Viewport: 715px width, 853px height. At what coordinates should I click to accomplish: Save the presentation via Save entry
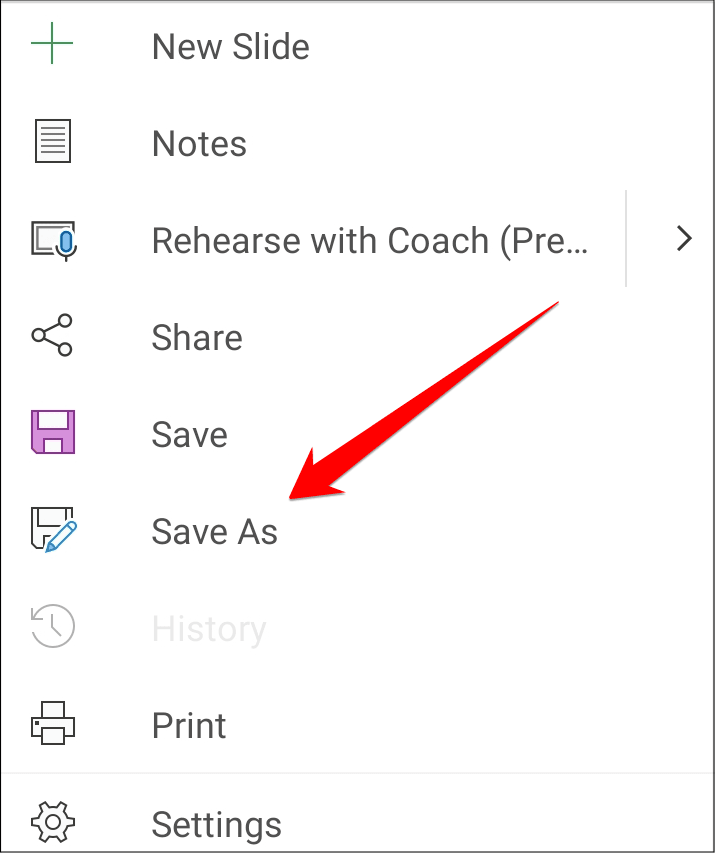189,434
